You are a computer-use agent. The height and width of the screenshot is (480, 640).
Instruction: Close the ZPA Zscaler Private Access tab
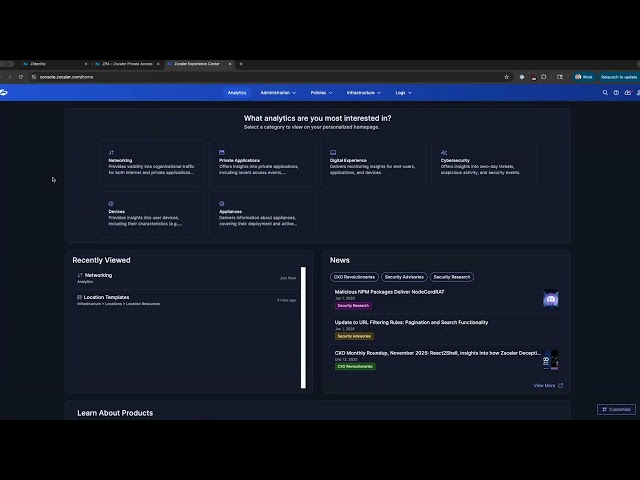click(x=158, y=64)
